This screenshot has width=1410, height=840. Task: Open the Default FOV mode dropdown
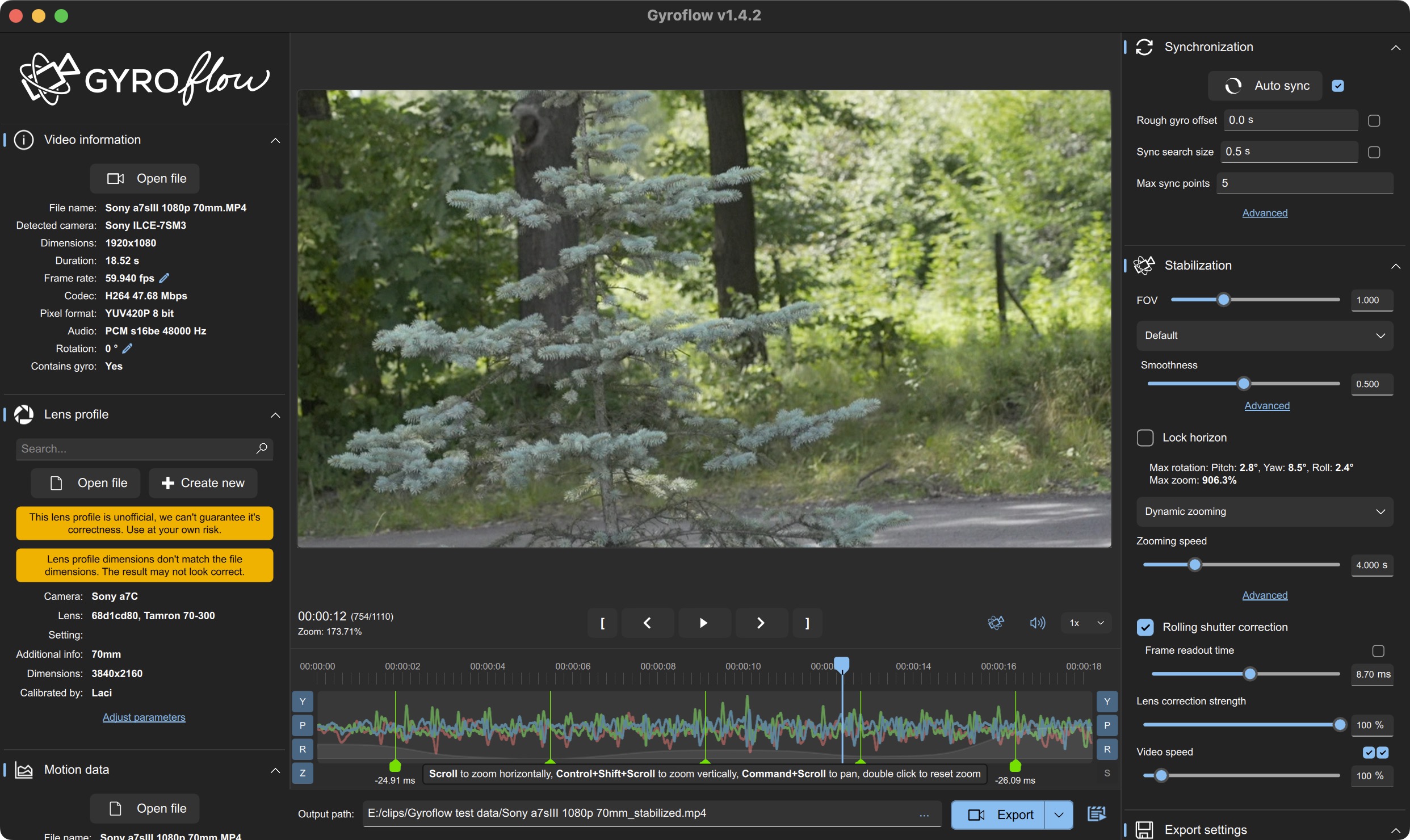coord(1265,335)
